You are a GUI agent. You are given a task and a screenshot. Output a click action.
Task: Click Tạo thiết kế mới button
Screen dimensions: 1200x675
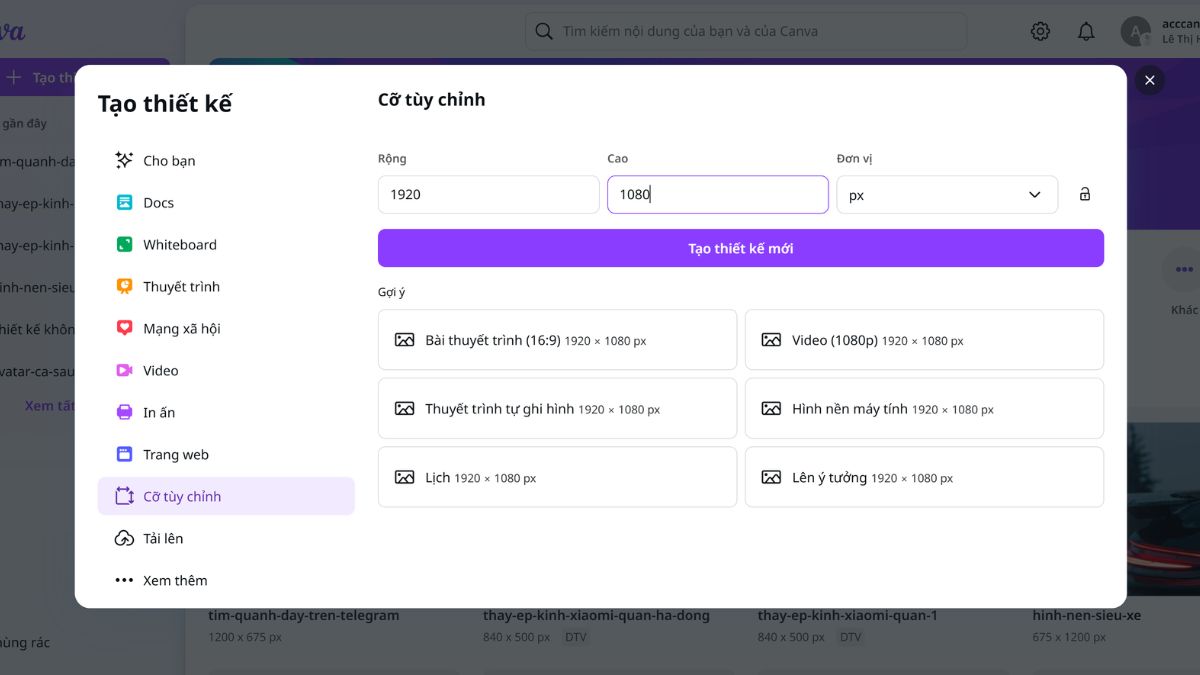741,248
